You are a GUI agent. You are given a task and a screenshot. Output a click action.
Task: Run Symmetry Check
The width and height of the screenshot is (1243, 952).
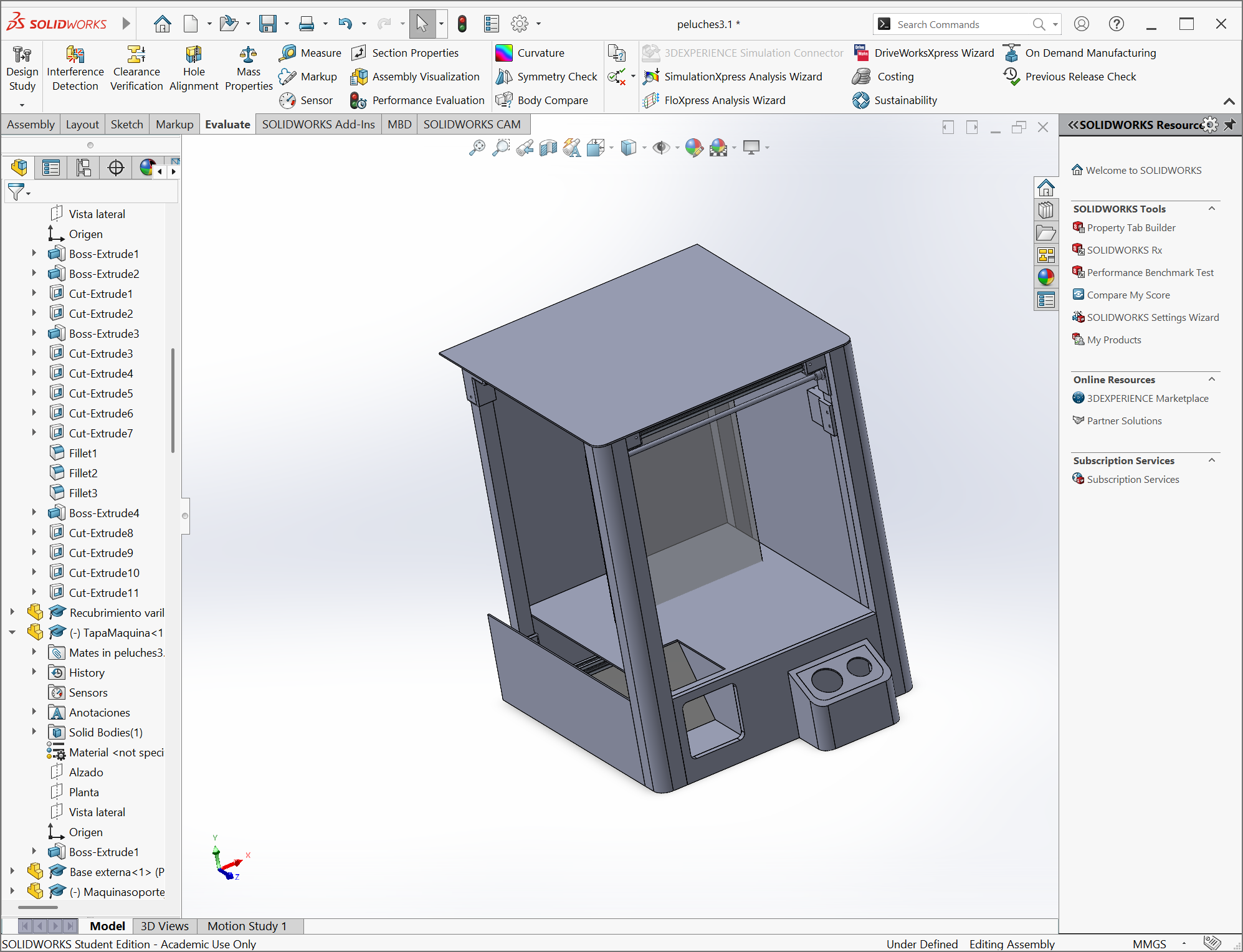tap(546, 77)
